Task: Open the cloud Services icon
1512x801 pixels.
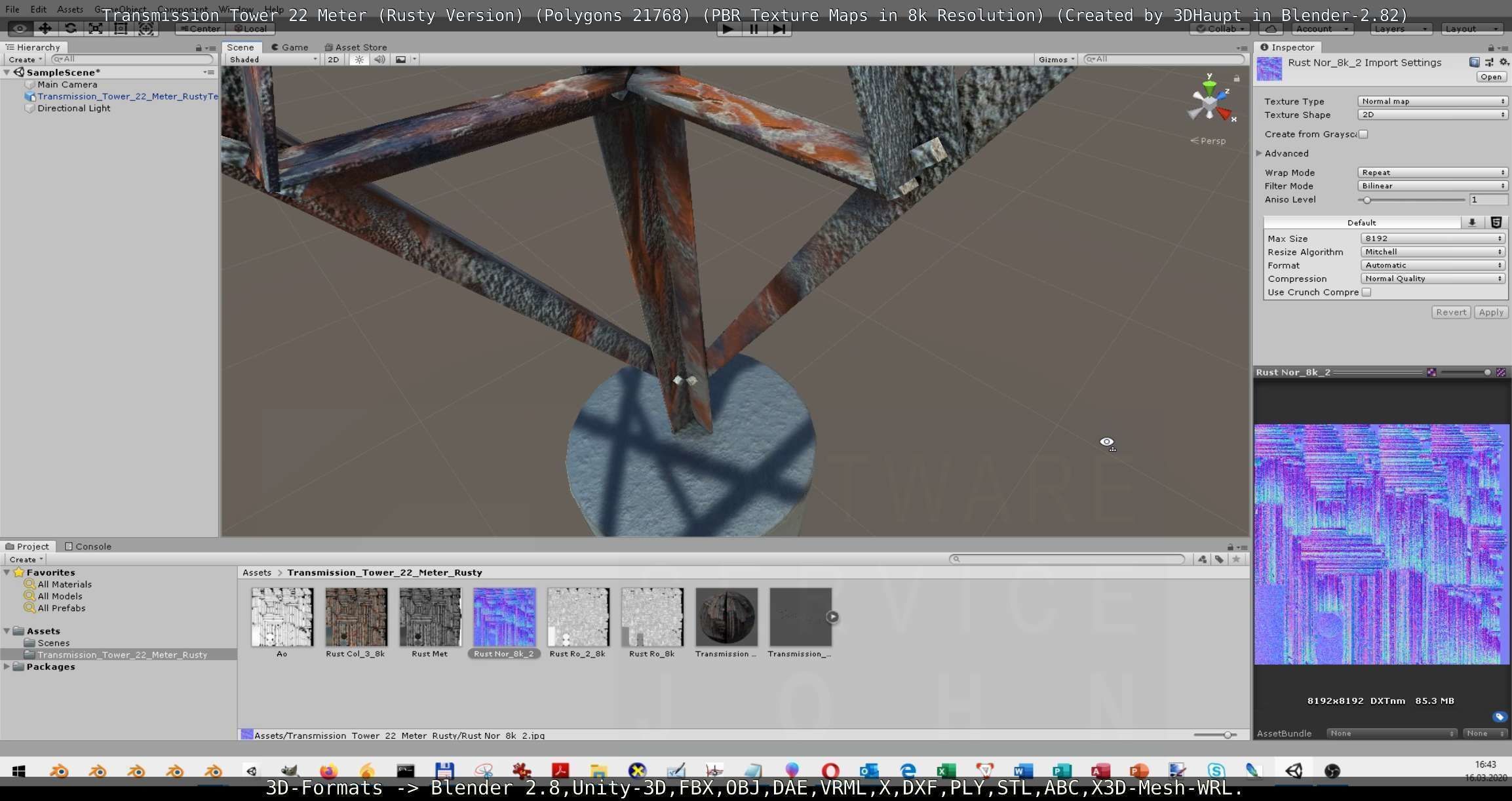Action: click(x=1271, y=29)
